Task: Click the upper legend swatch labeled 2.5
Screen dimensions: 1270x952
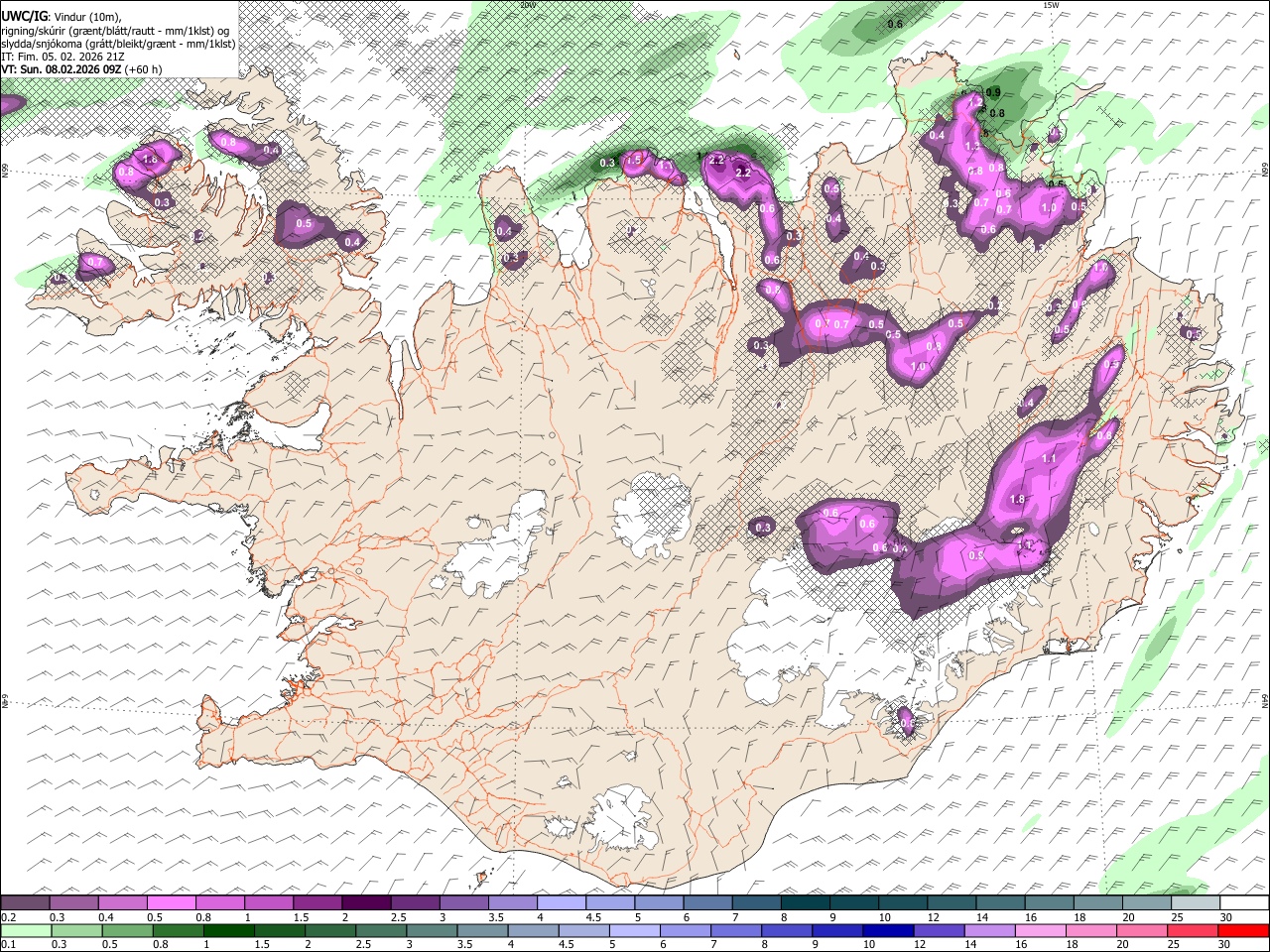Action: click(x=415, y=903)
